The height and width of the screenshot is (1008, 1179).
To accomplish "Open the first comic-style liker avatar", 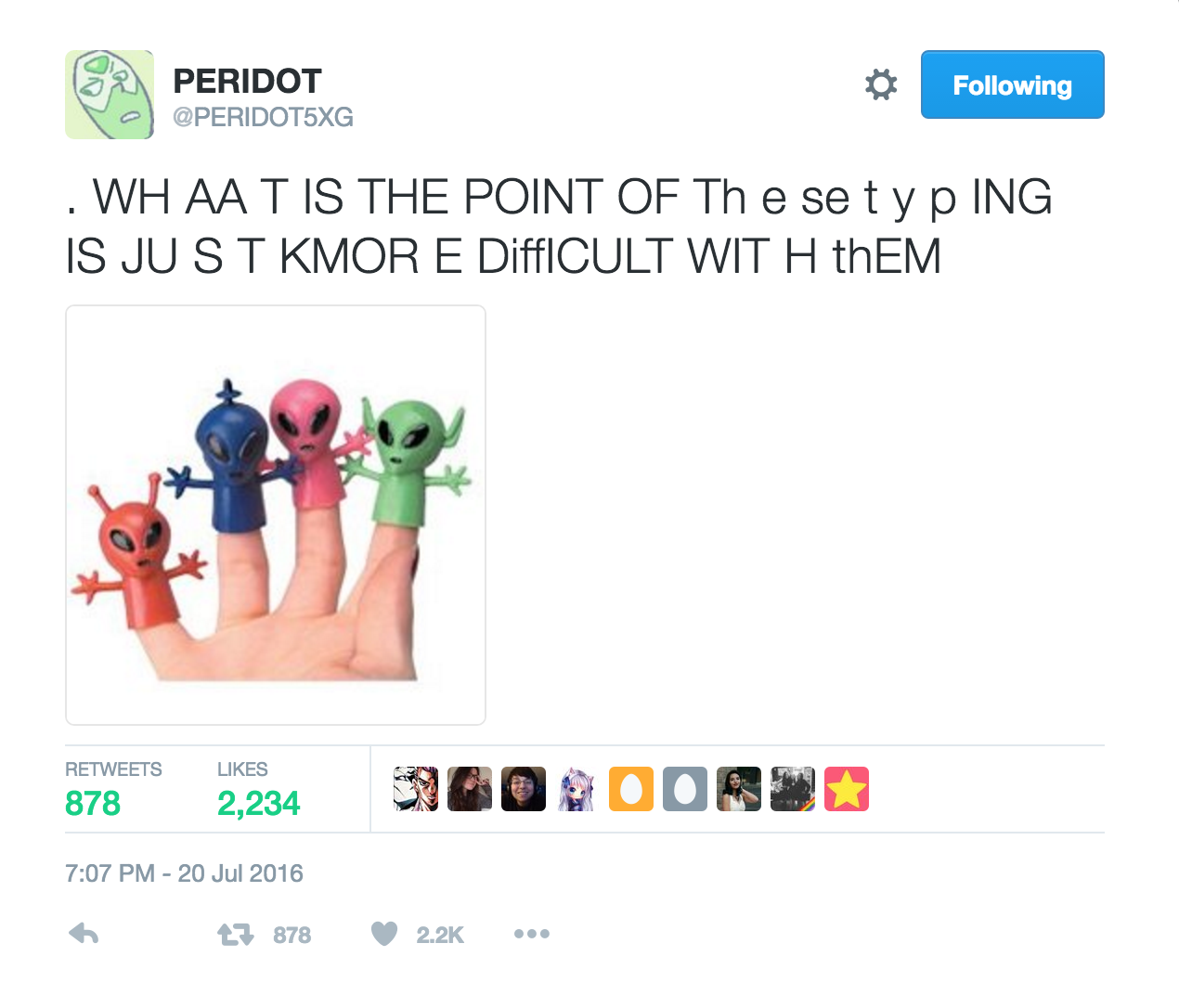I will [x=416, y=789].
